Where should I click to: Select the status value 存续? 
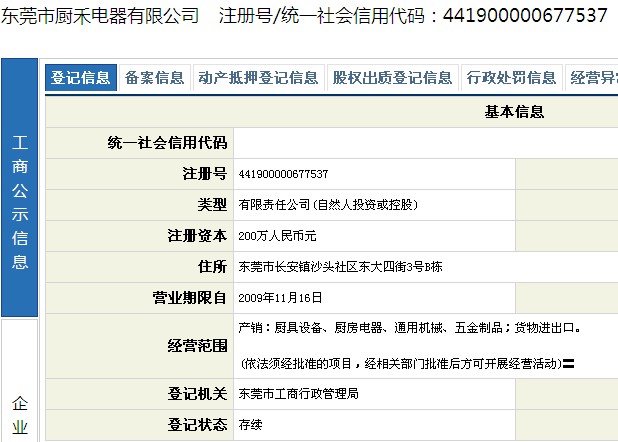click(250, 425)
